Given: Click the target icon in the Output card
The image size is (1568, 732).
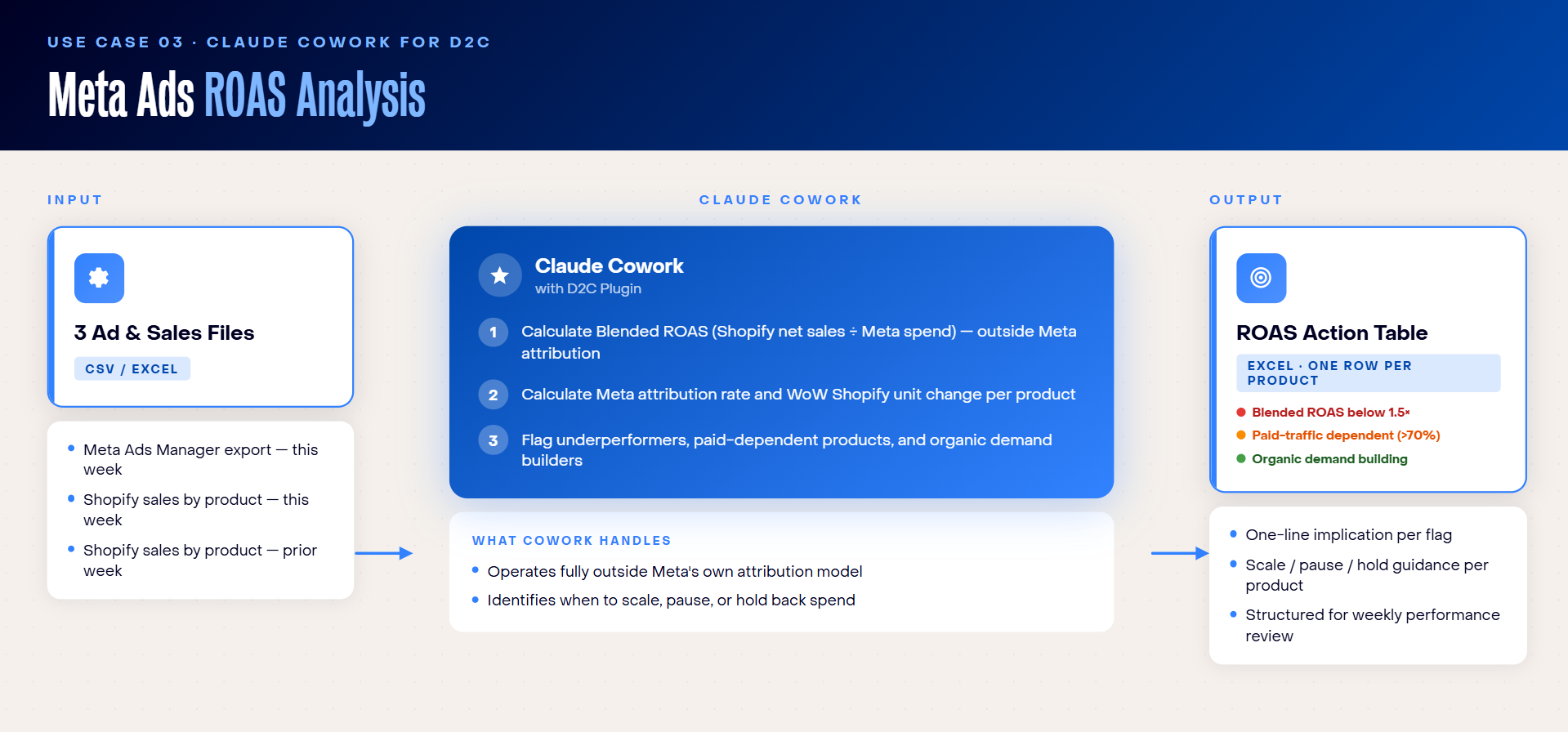Looking at the screenshot, I should 1261,278.
